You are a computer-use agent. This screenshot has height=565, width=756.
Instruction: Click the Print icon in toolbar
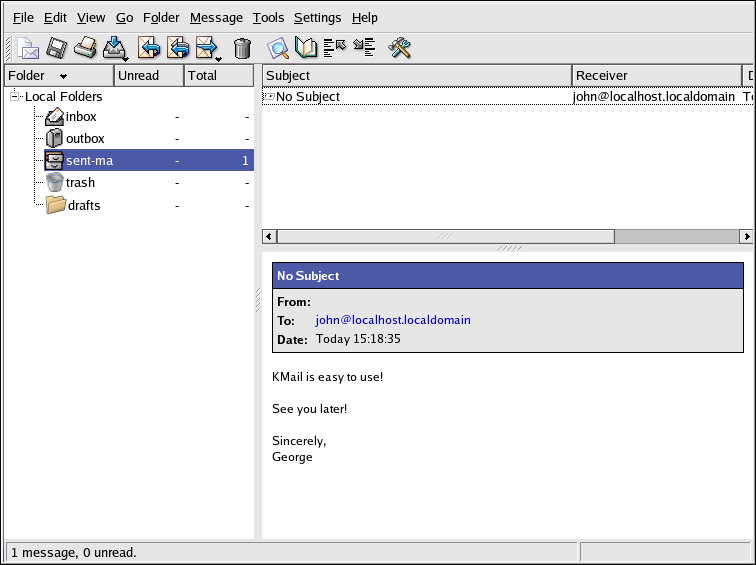pyautogui.click(x=86, y=48)
